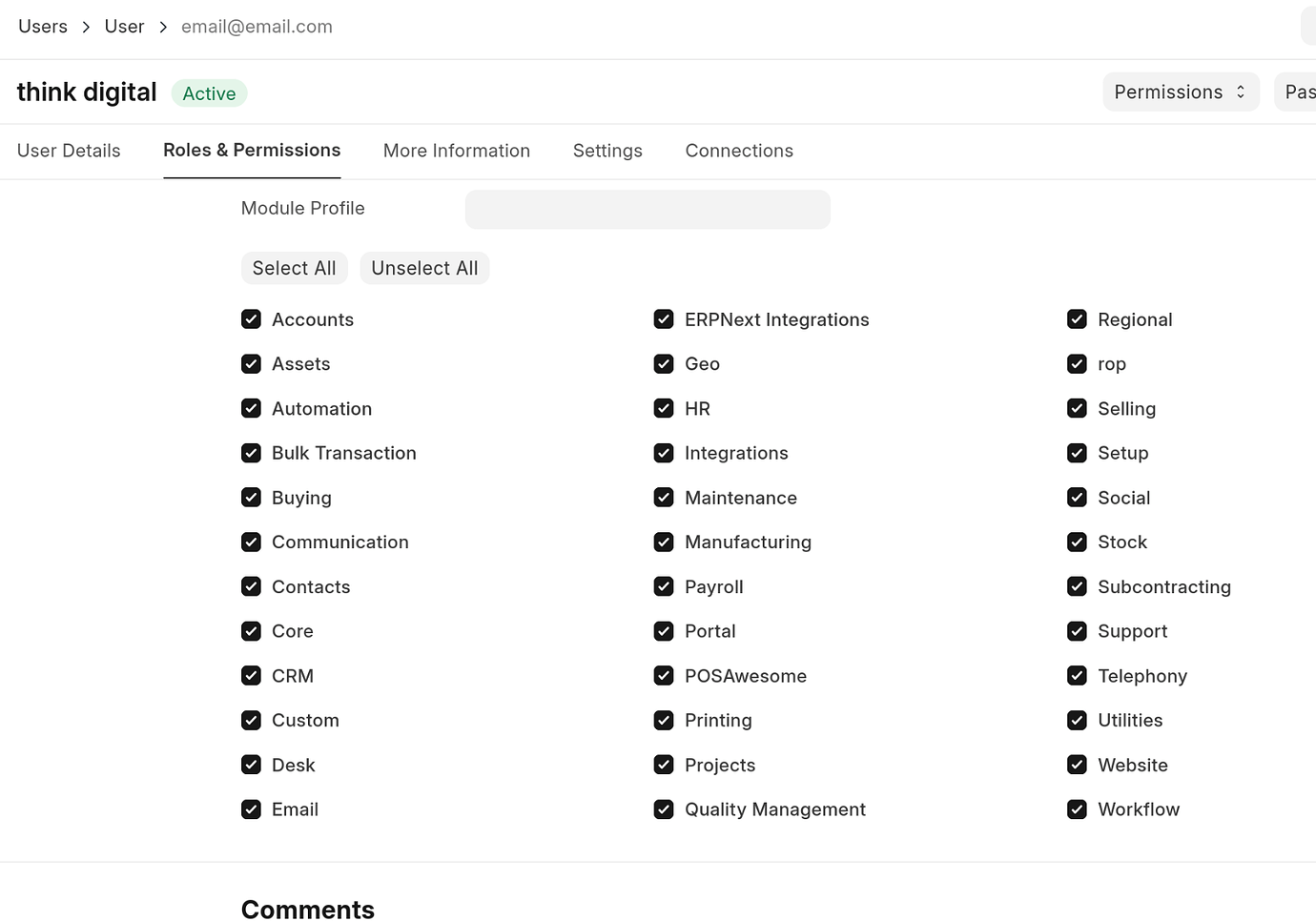
Task: Open the Connections tab
Action: click(739, 151)
